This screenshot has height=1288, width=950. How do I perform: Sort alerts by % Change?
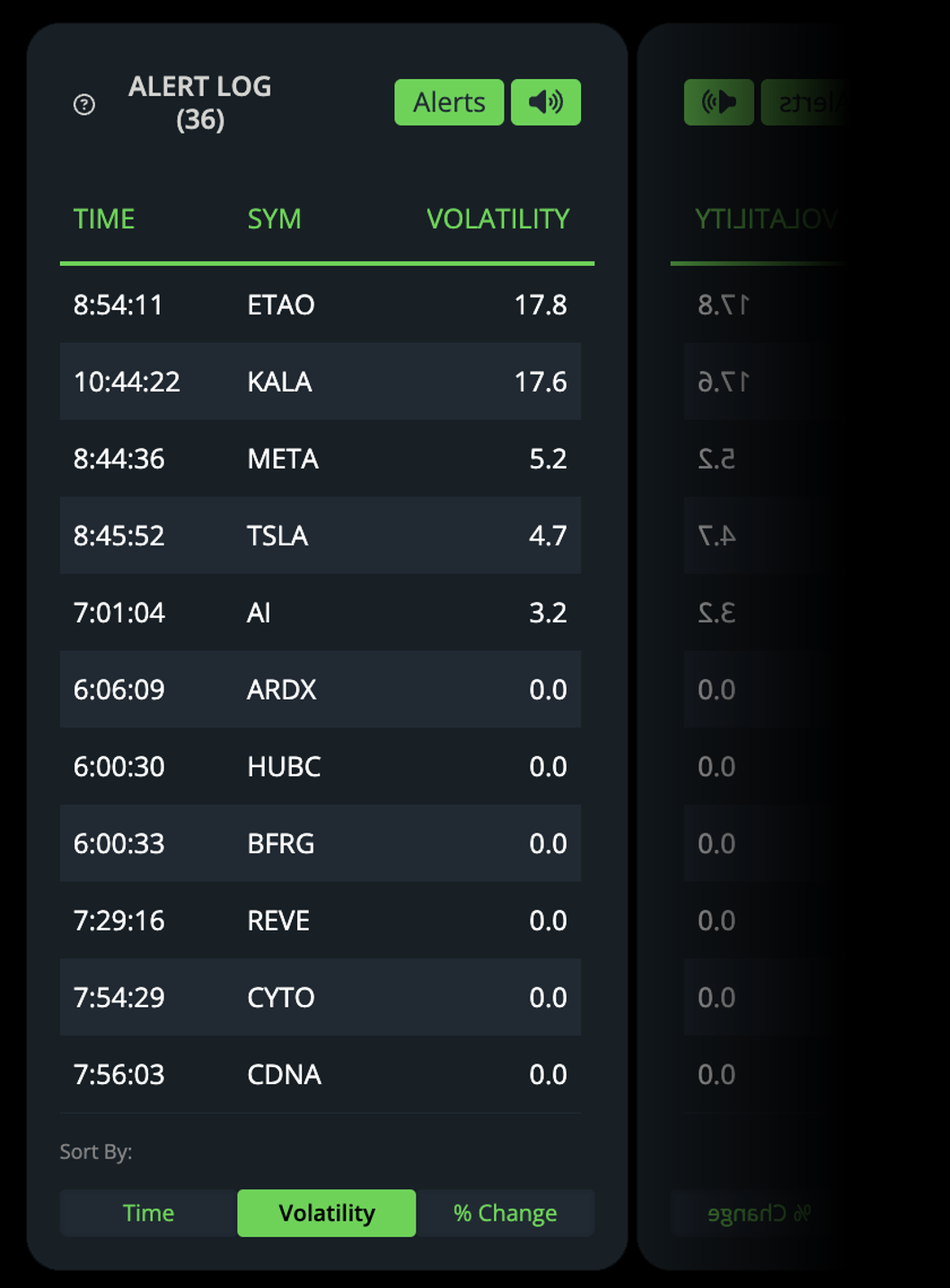tap(505, 1213)
